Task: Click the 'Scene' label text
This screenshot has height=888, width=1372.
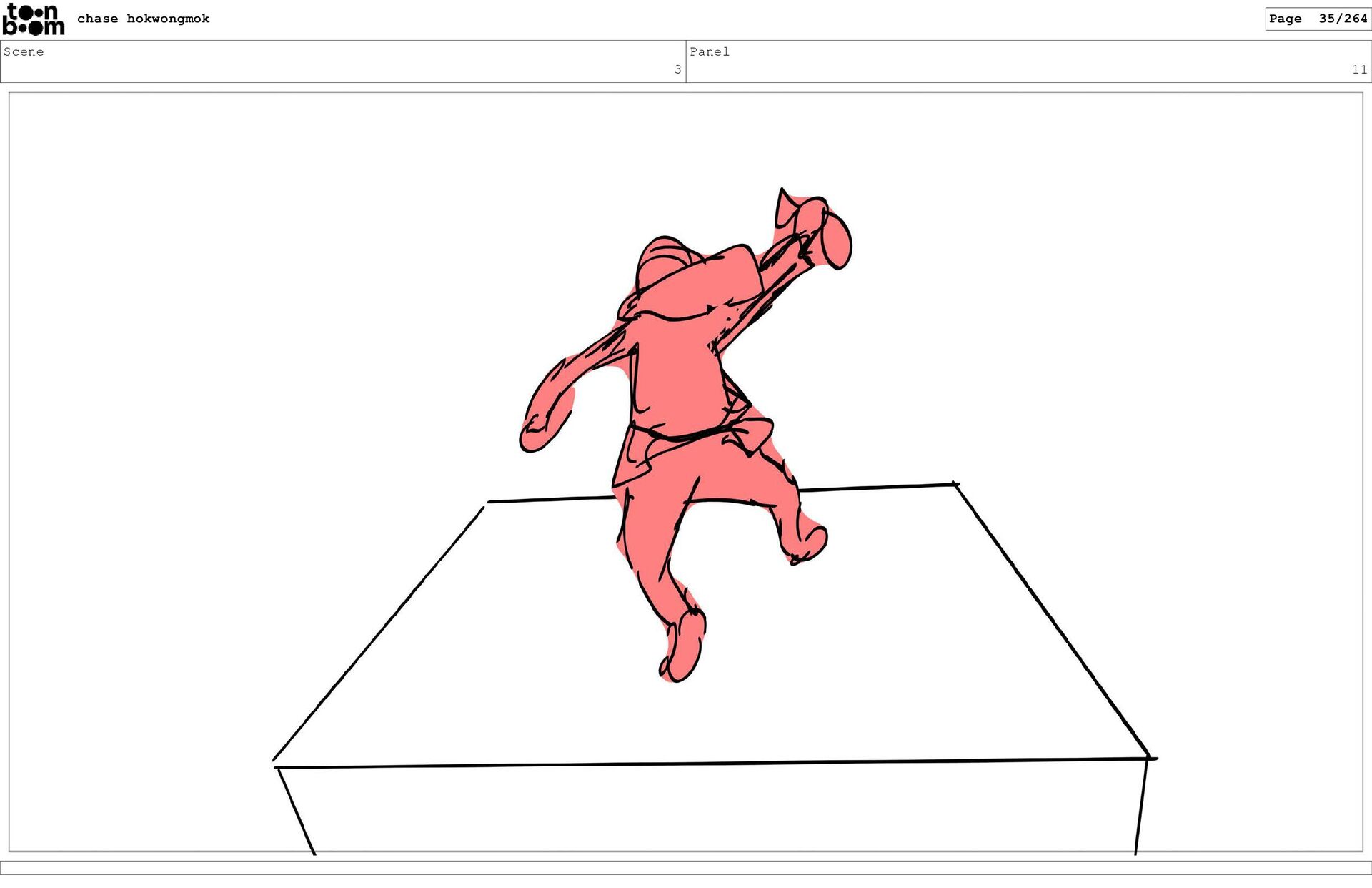Action: [24, 51]
